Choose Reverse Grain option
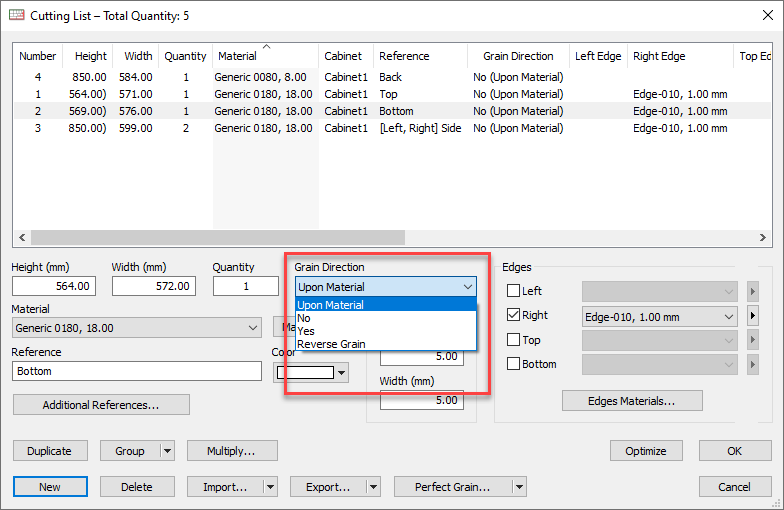Image resolution: width=784 pixels, height=510 pixels. (386, 344)
